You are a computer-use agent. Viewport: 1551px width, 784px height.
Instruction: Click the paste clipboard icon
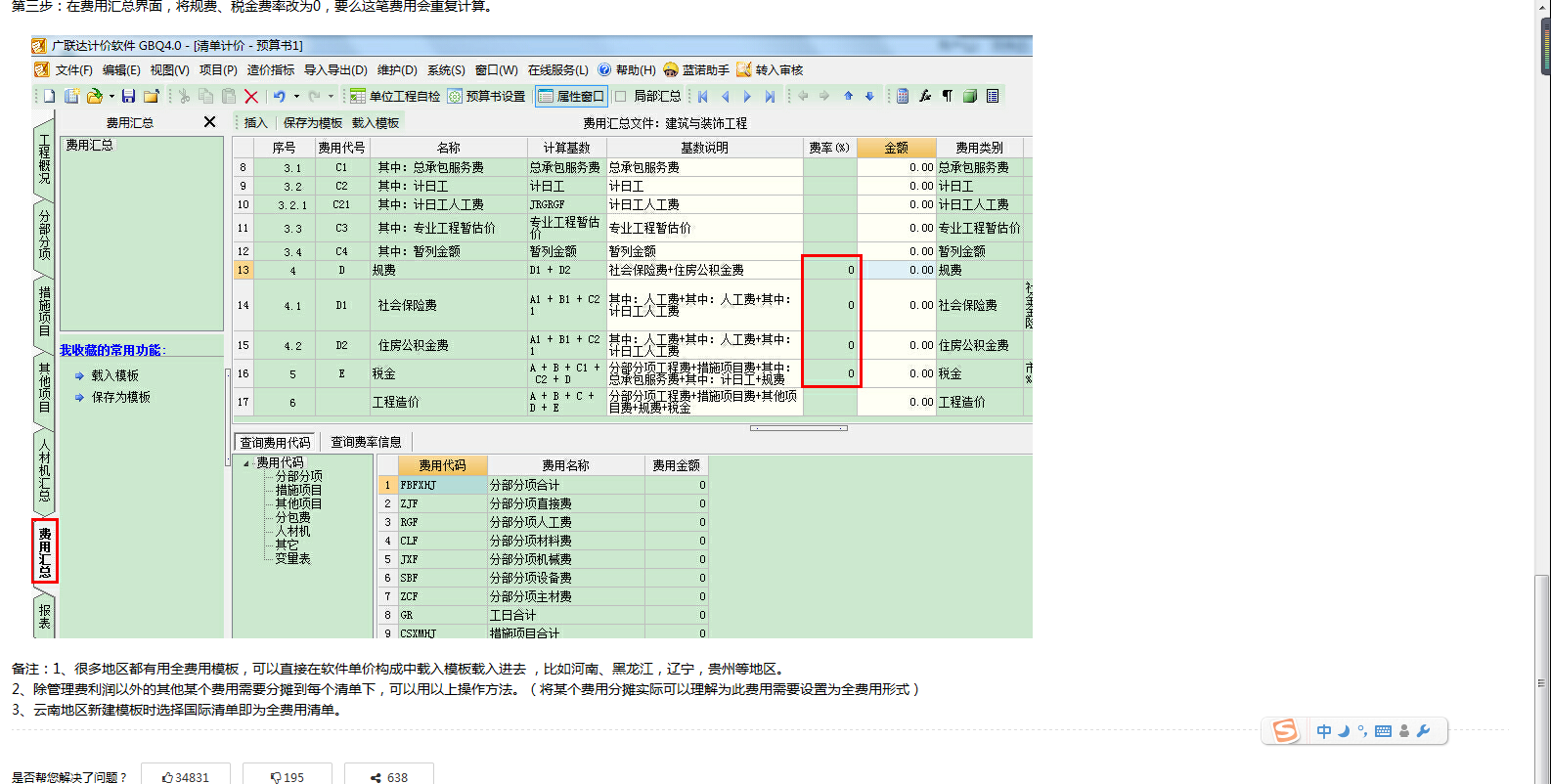[x=229, y=96]
